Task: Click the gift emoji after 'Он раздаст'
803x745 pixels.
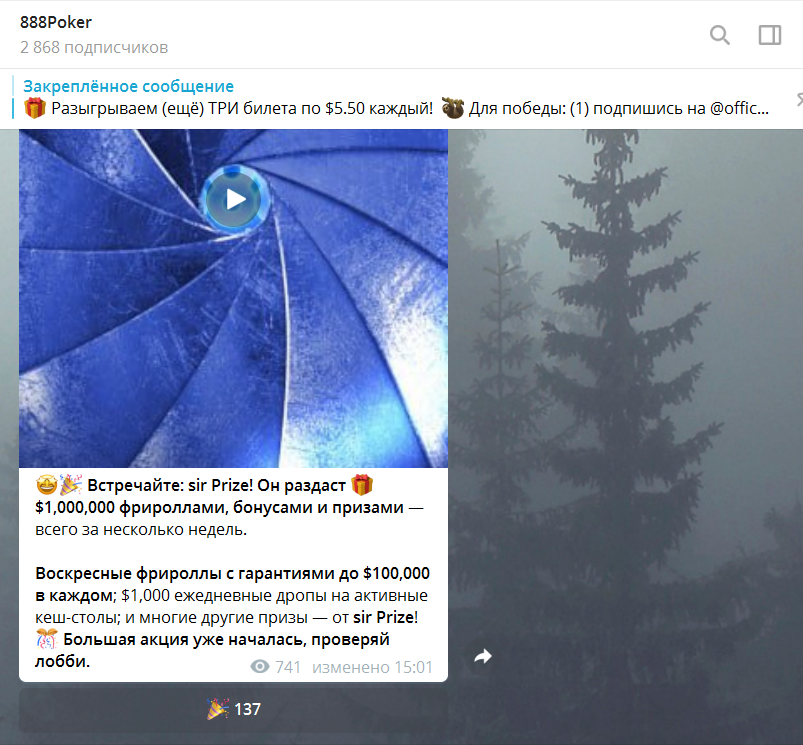Action: click(x=362, y=484)
